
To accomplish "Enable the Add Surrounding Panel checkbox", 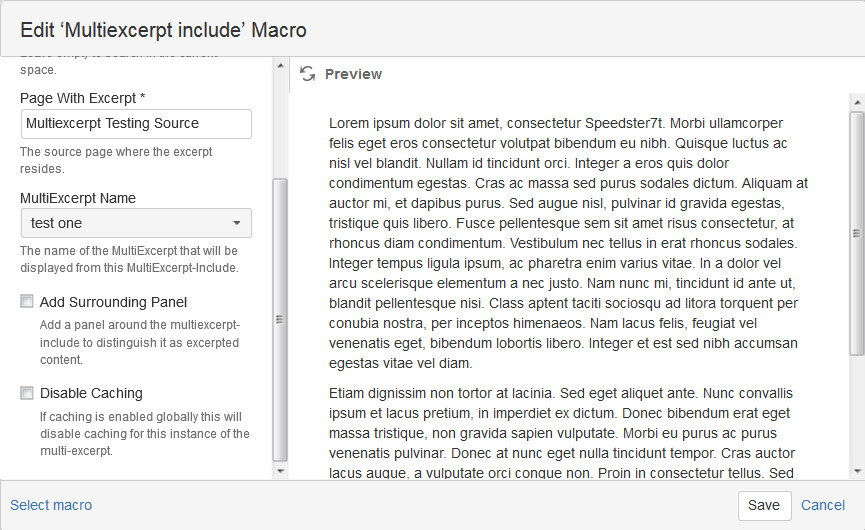I will (x=27, y=302).
